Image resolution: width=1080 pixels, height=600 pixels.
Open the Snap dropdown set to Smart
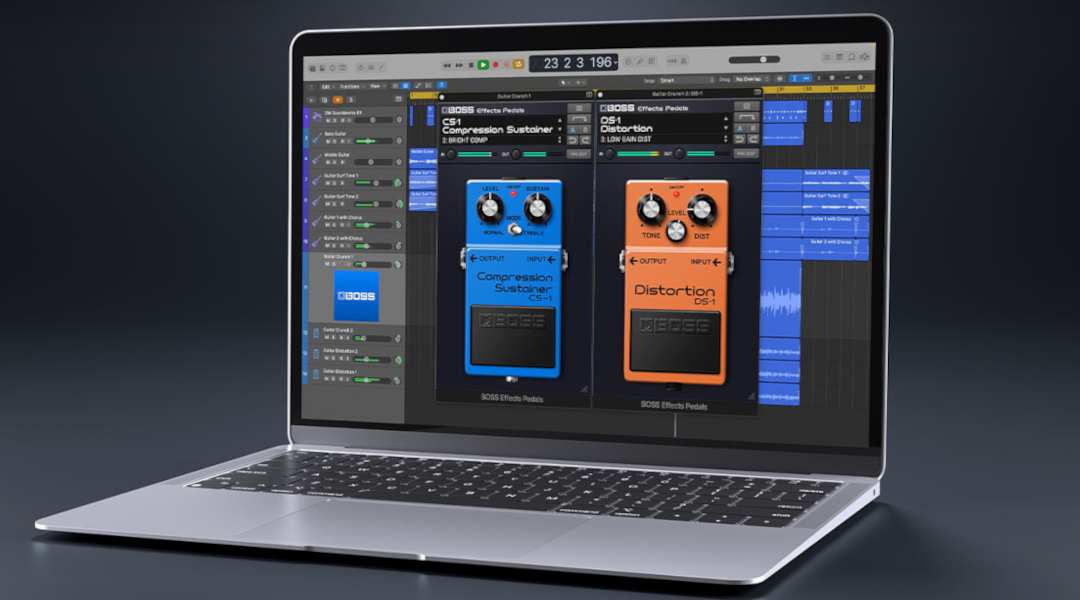point(687,80)
